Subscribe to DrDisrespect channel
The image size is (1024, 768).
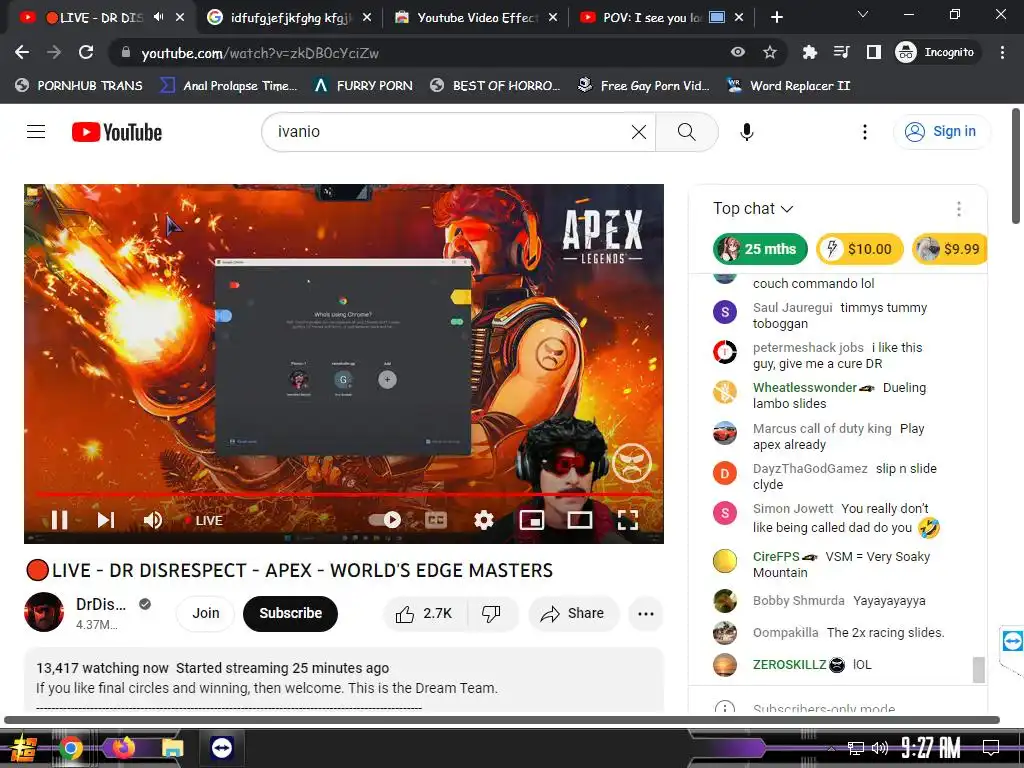pos(290,613)
